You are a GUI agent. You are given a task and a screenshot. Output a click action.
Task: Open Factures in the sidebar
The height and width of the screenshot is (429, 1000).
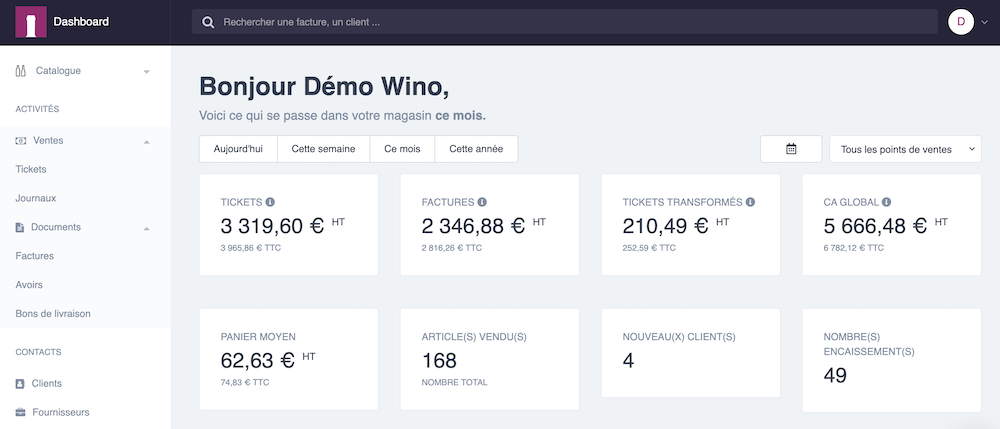(x=34, y=256)
